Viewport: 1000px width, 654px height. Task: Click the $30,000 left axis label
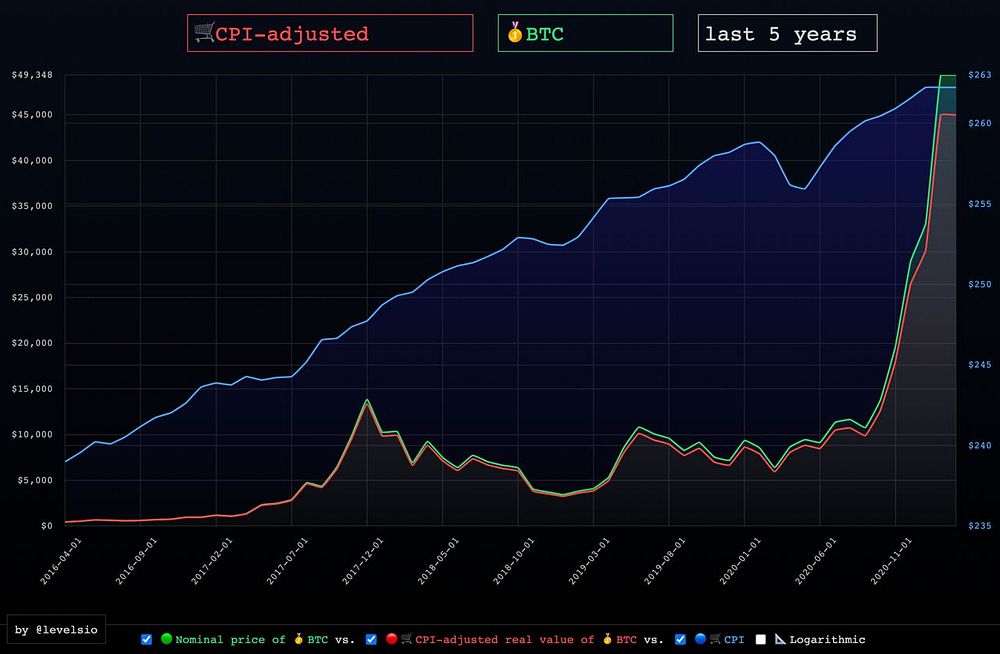[32, 252]
